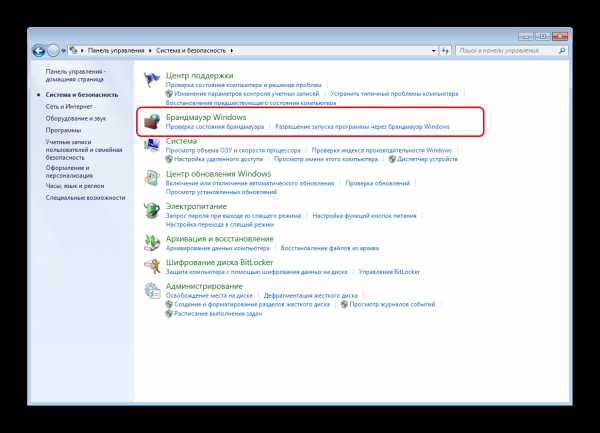Open 'Учетные записи пользователей' sidebar category
The height and width of the screenshot is (433, 600).
tap(84, 150)
